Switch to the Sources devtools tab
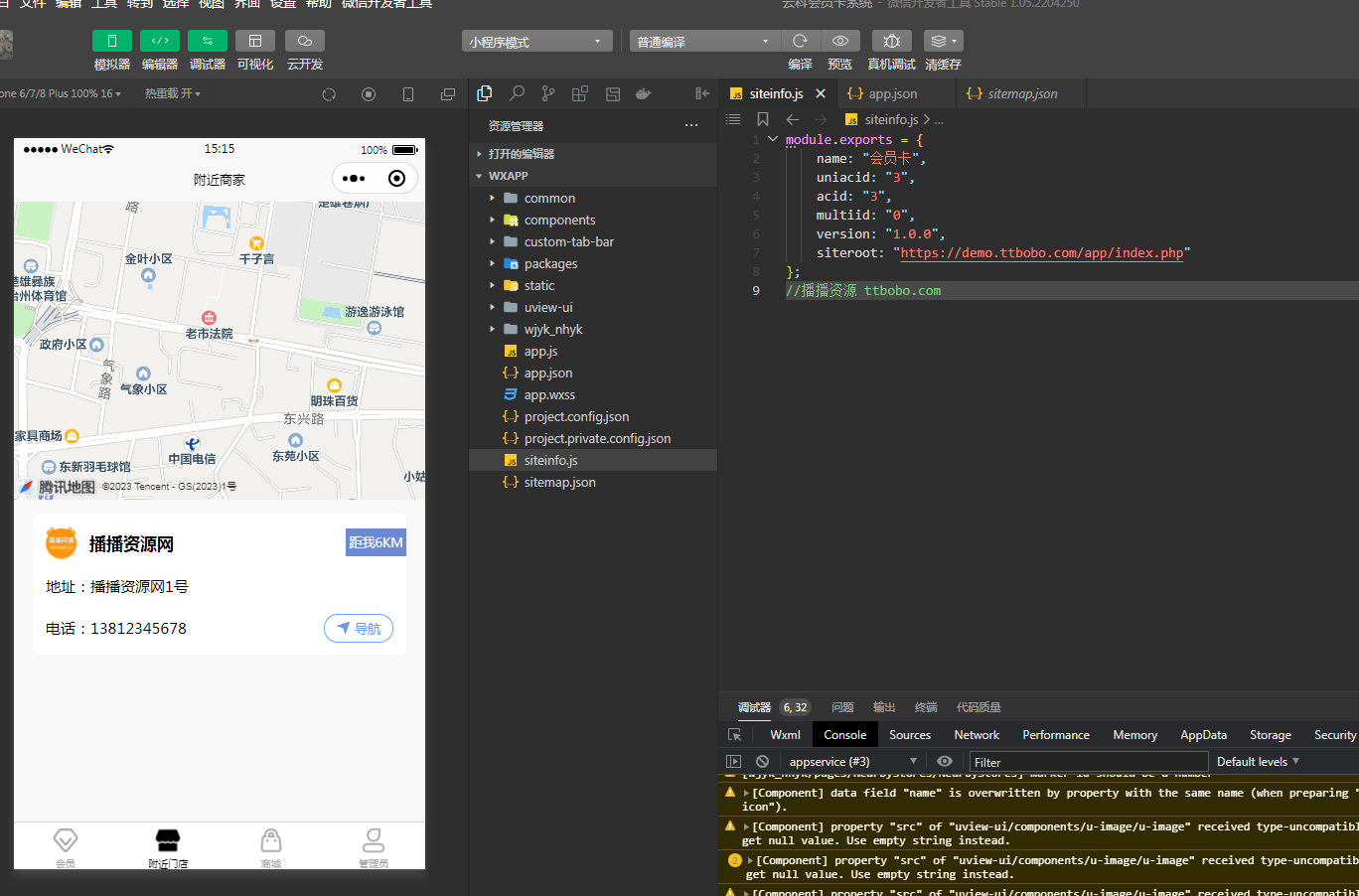Screen dimensions: 1359x896 910,734
